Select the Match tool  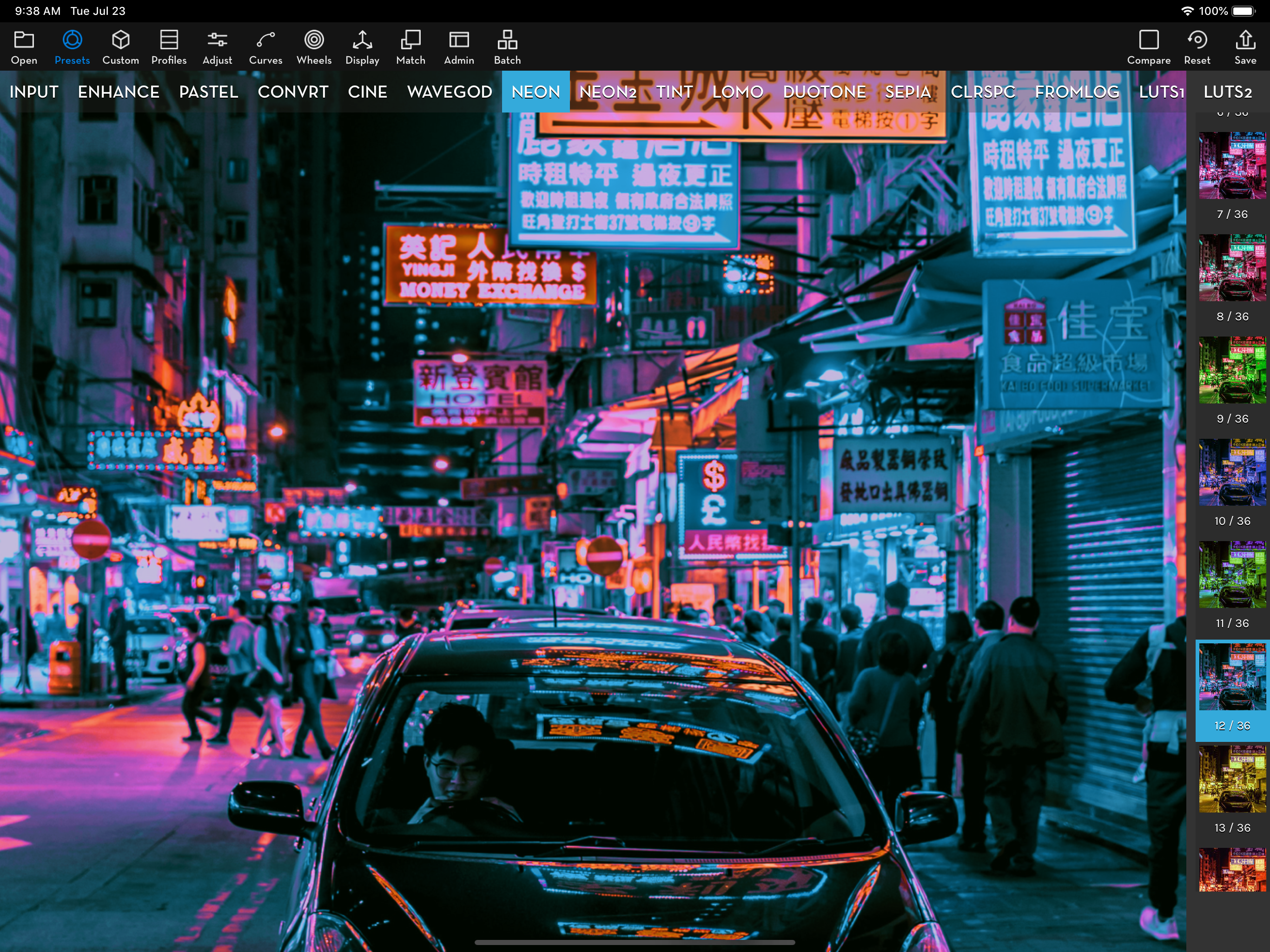[x=410, y=46]
